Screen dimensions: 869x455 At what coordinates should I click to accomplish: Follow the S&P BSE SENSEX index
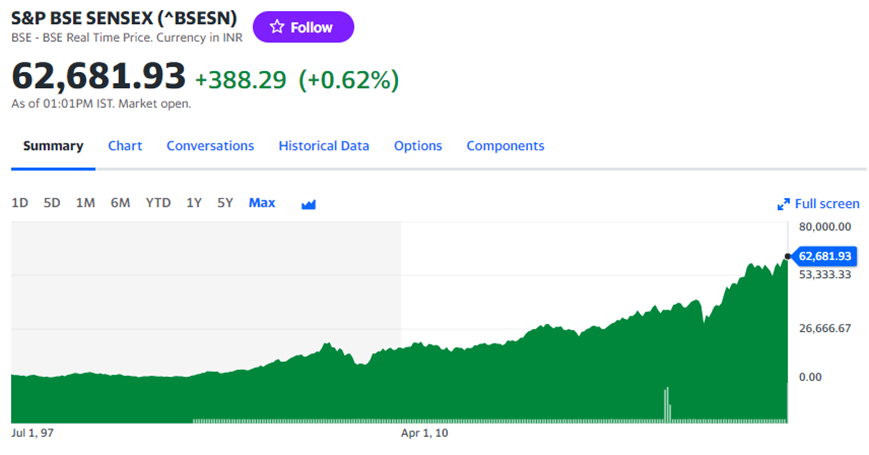[303, 27]
